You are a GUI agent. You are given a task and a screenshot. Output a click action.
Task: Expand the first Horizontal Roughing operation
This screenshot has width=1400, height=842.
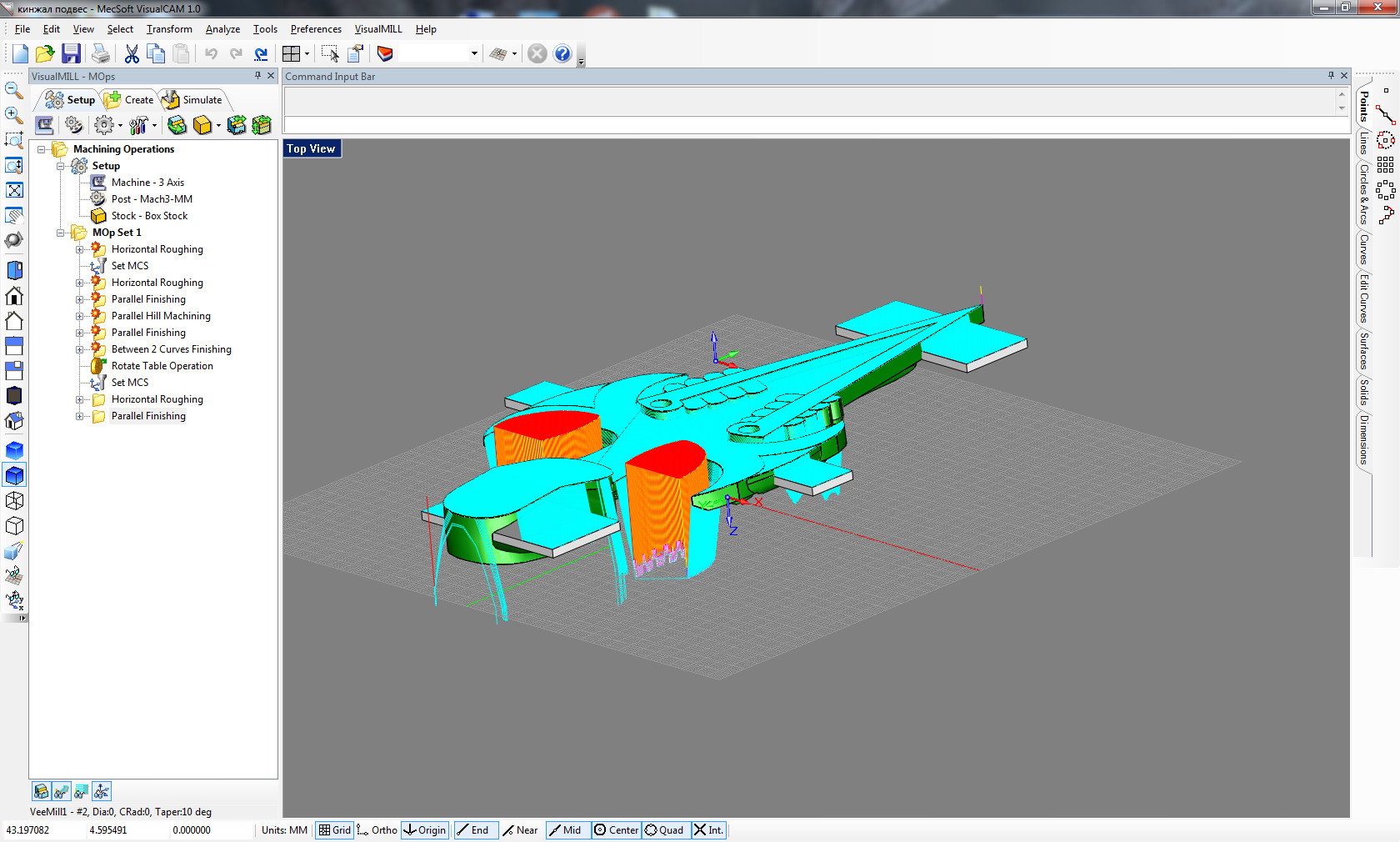coord(80,249)
